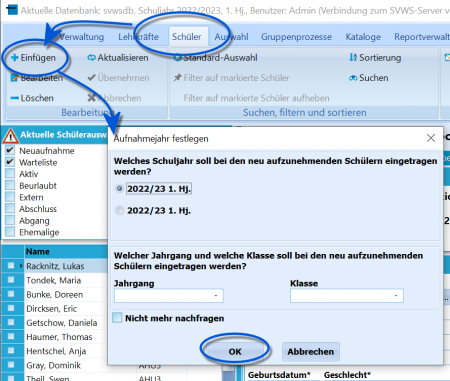Check the Nicht mehr nachfragen box

pyautogui.click(x=117, y=318)
